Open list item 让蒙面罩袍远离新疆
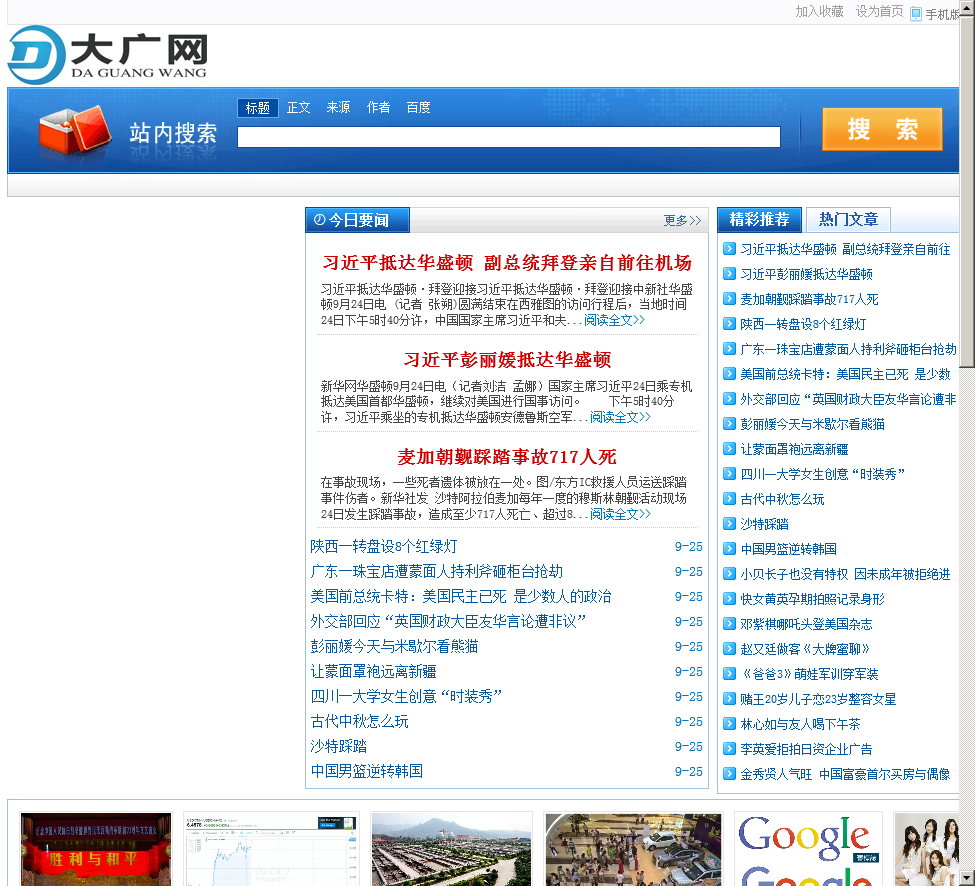This screenshot has width=975, height=886. pyautogui.click(x=373, y=671)
